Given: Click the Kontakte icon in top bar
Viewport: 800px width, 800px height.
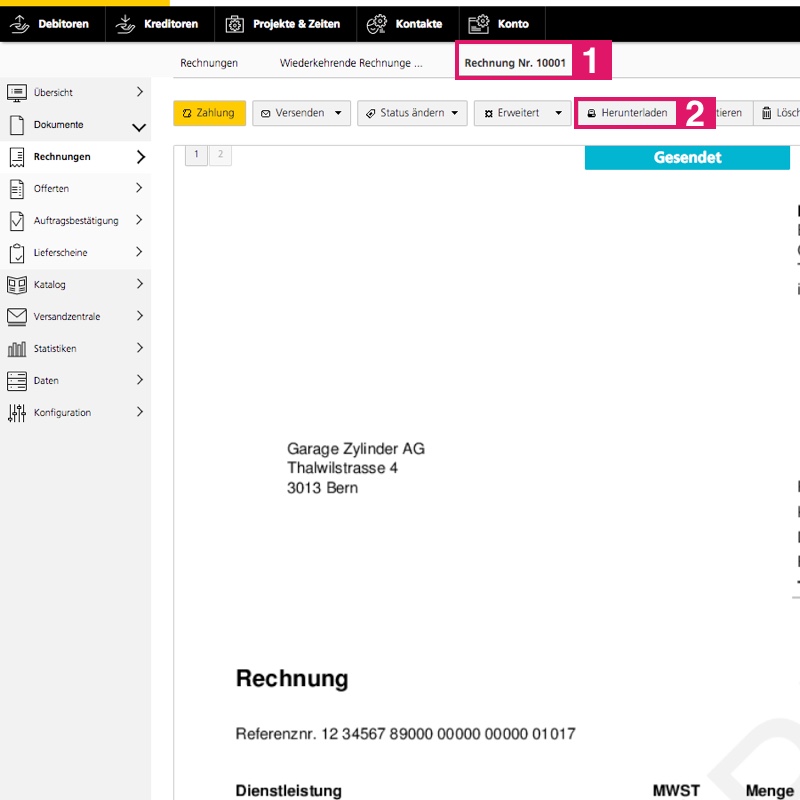Looking at the screenshot, I should (x=377, y=24).
